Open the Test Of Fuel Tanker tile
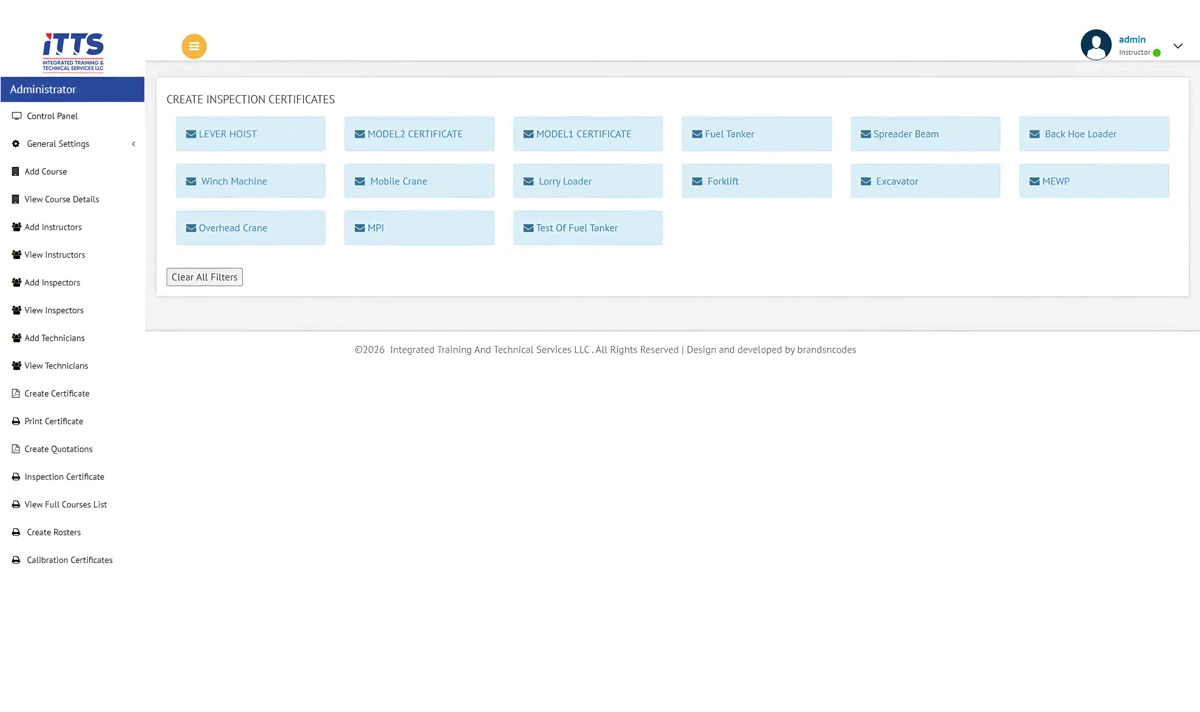 [x=587, y=228]
